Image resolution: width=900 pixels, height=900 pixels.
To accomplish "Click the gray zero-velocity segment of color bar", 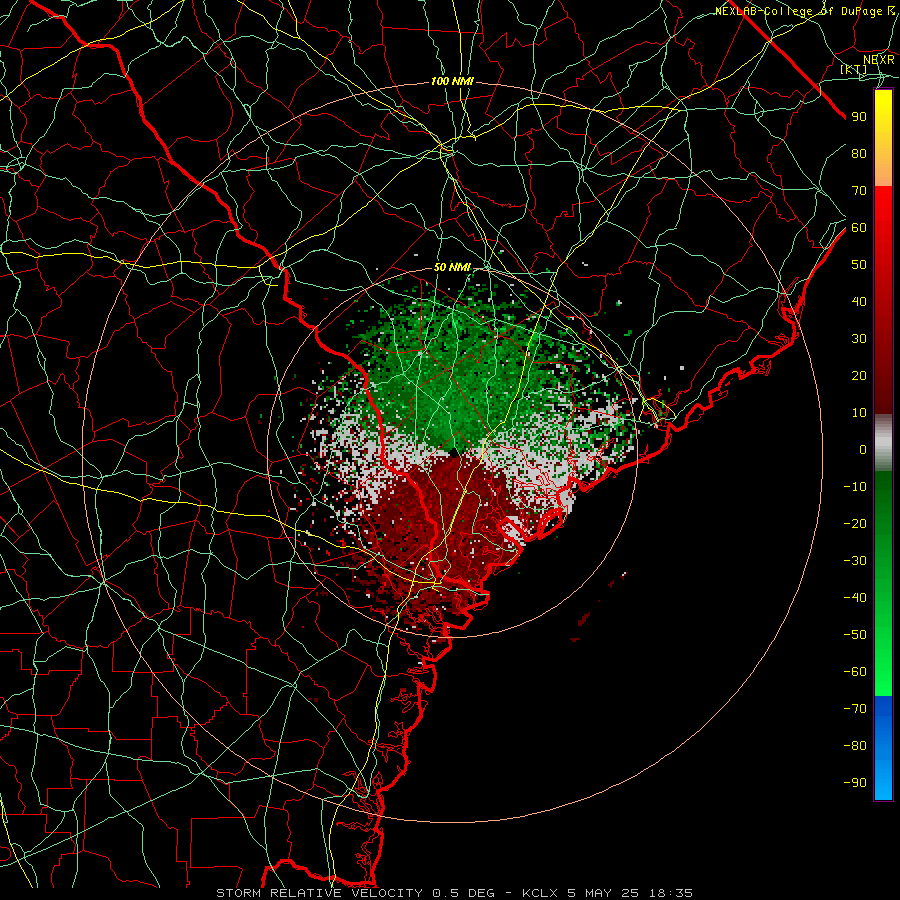I will [x=883, y=443].
